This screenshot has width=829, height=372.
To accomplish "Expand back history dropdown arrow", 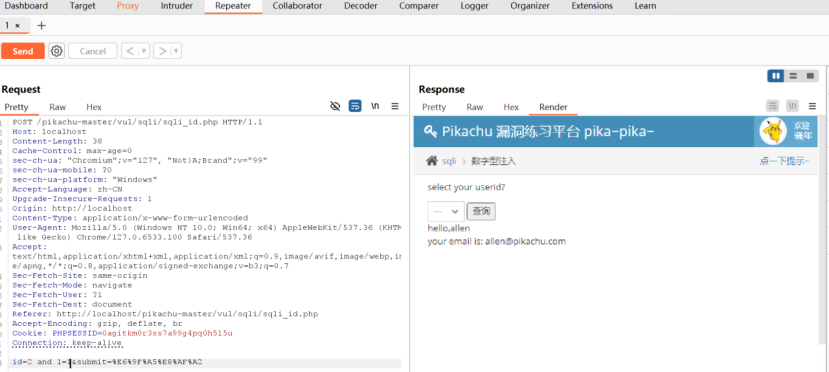I will point(144,51).
